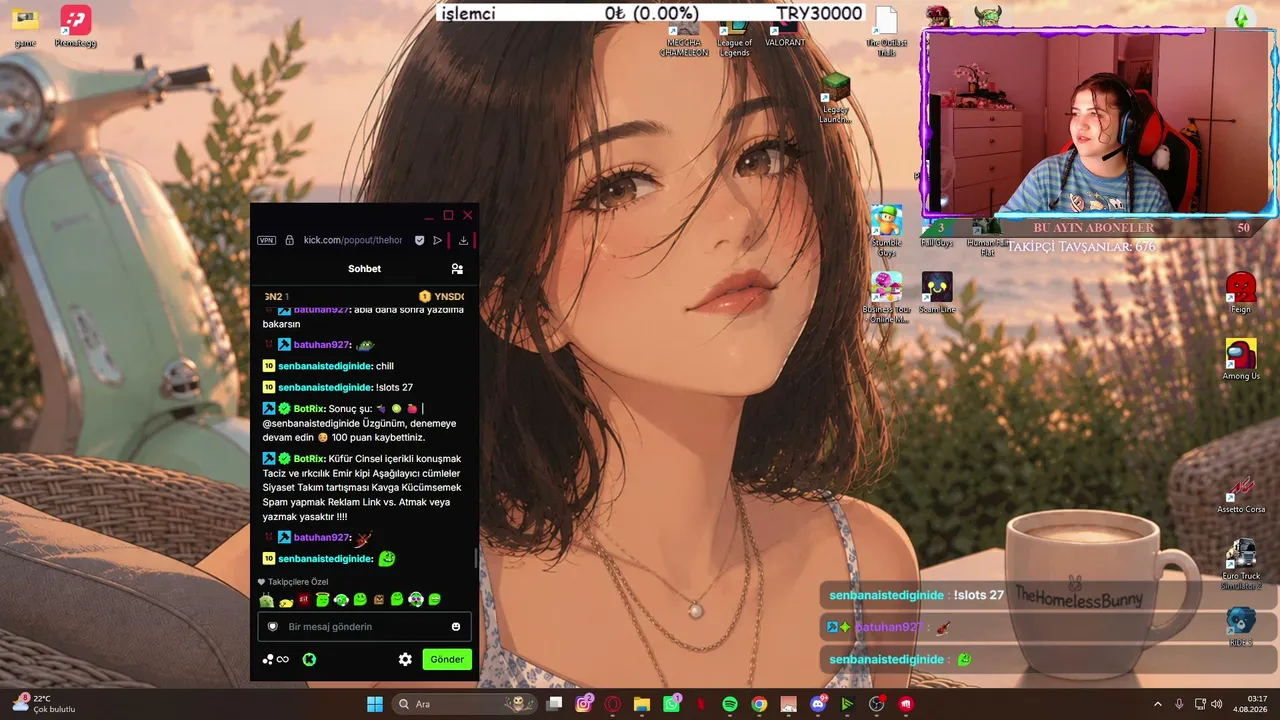Click senbanaistediginide username beside 'chill'
Viewport: 1280px width, 720px height.
(x=325, y=366)
